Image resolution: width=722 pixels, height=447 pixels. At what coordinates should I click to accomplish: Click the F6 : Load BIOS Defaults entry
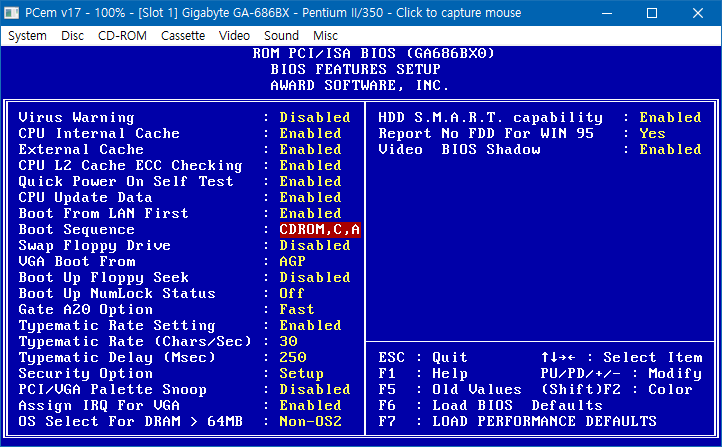490,406
